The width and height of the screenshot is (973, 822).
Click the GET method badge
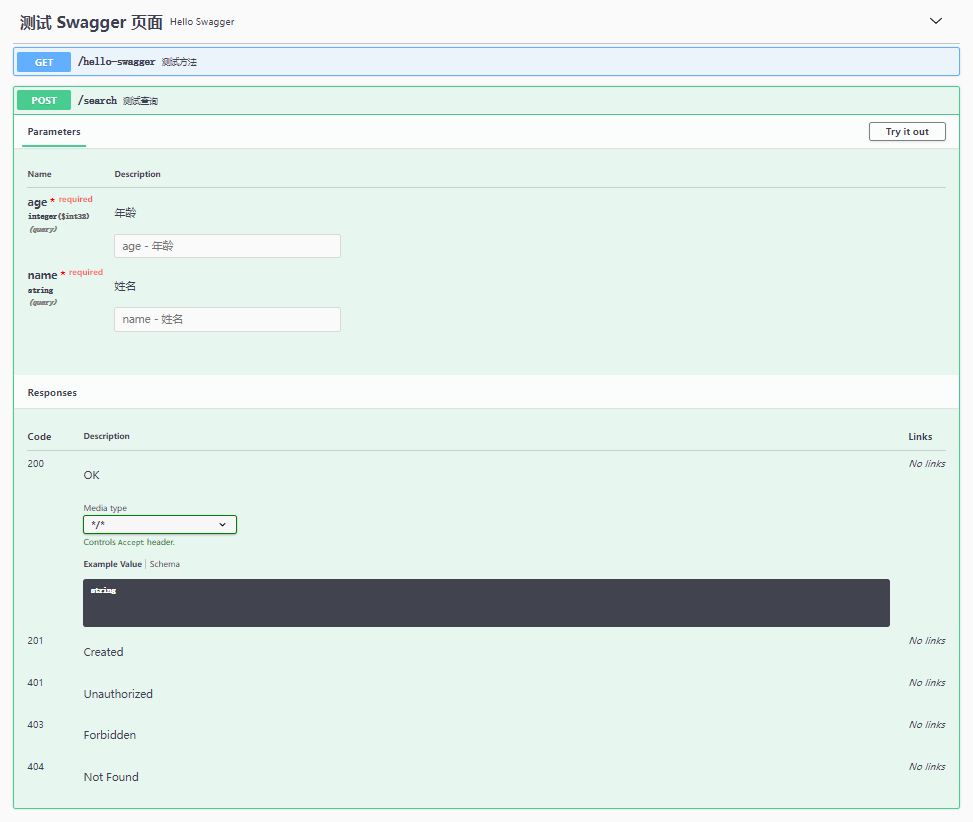[44, 62]
